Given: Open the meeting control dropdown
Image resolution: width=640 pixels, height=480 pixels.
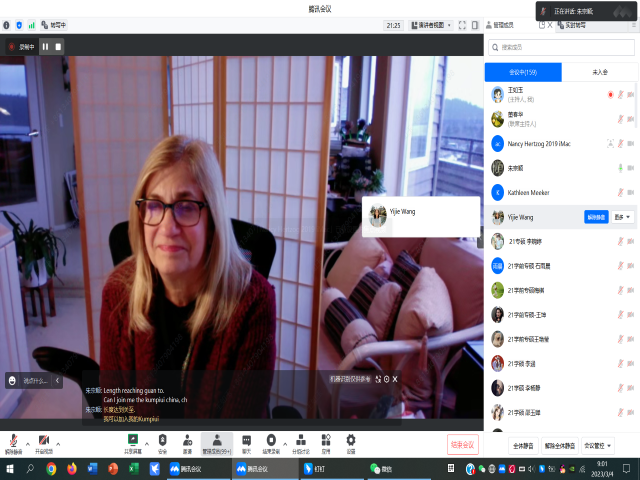Looking at the screenshot, I should tap(598, 446).
